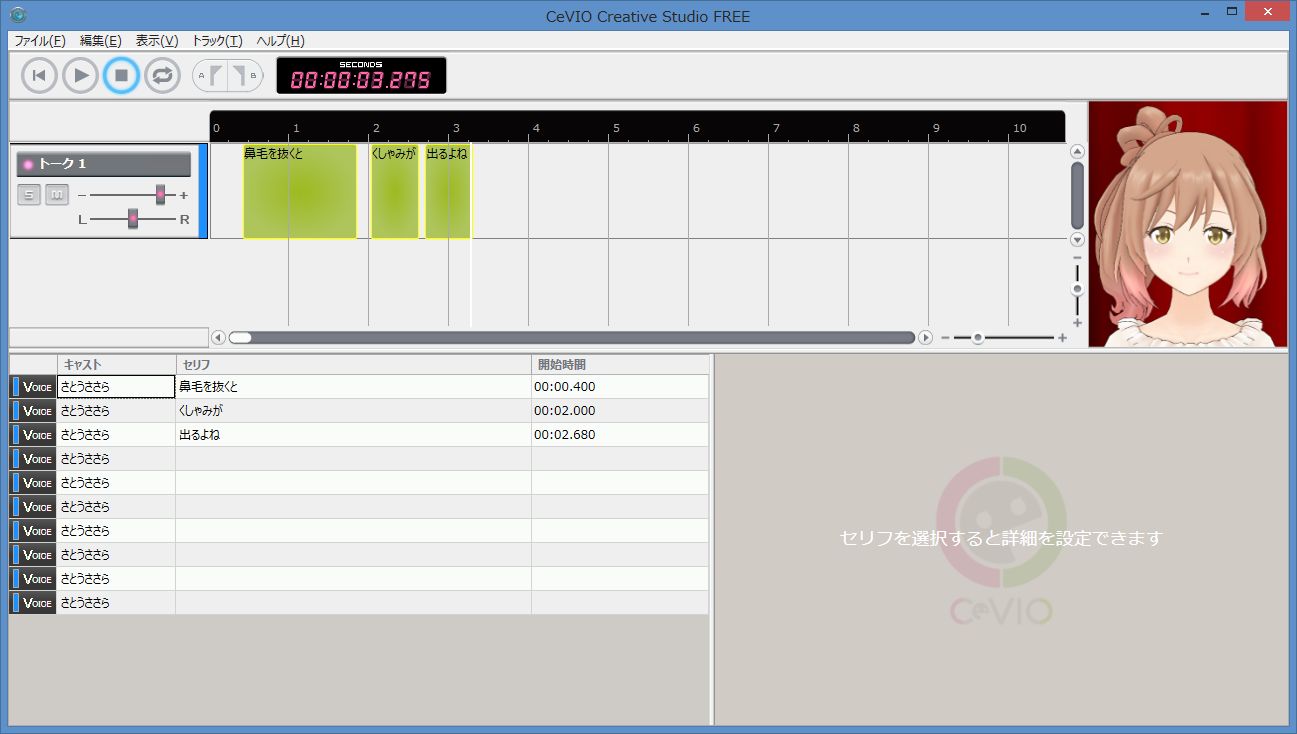
Task: Stop playback with the Stop button
Action: click(x=121, y=75)
